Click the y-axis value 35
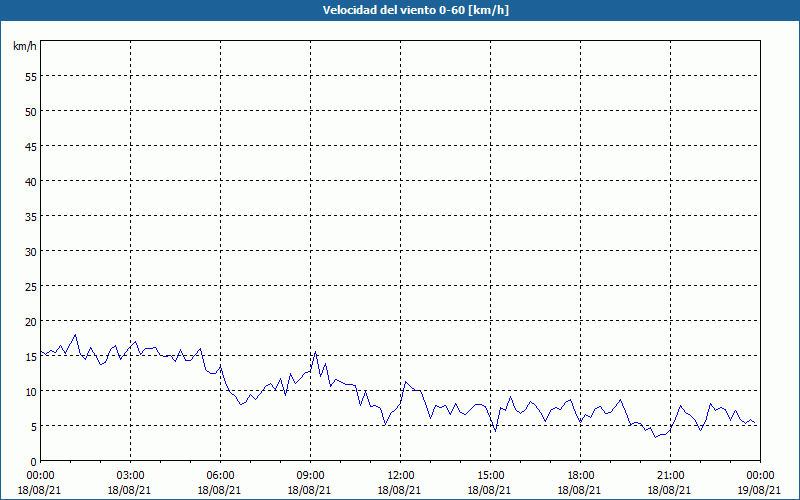The width and height of the screenshot is (800, 500). click(x=31, y=216)
